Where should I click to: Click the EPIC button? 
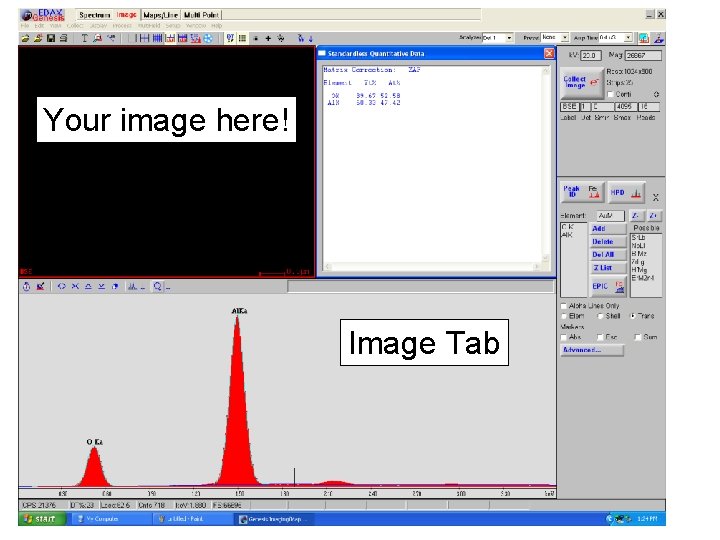(608, 287)
